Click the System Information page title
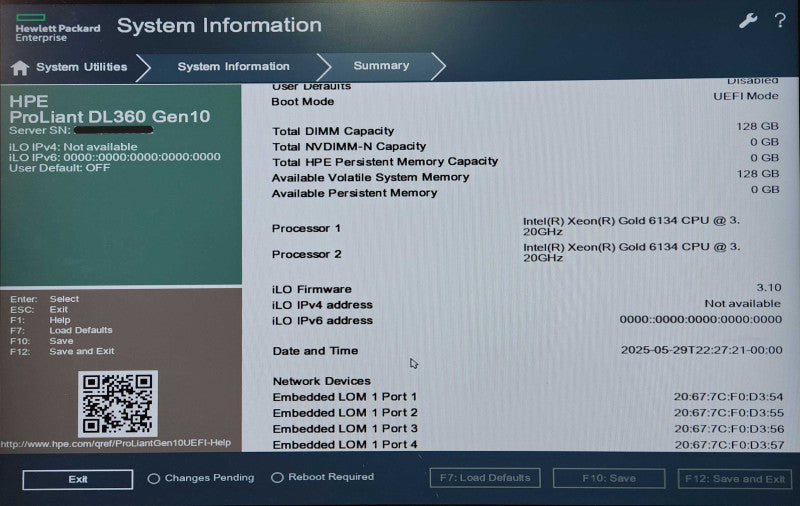 (219, 25)
